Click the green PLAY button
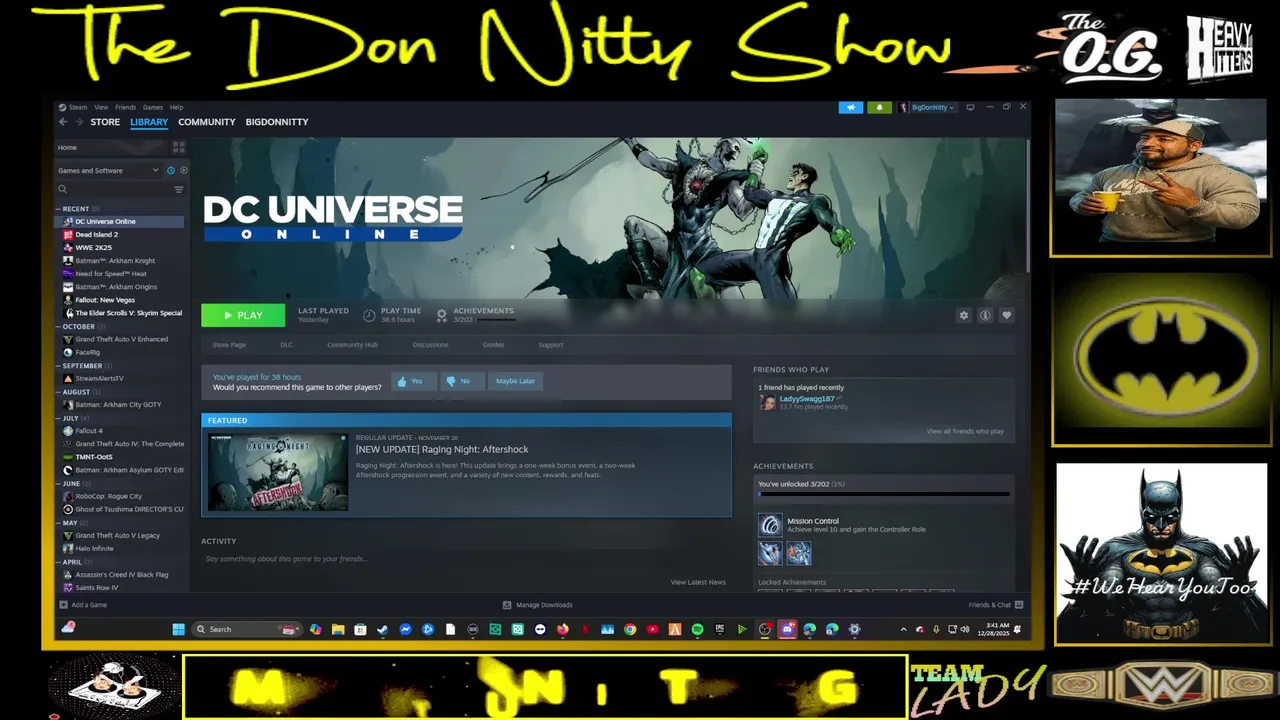 coord(243,315)
